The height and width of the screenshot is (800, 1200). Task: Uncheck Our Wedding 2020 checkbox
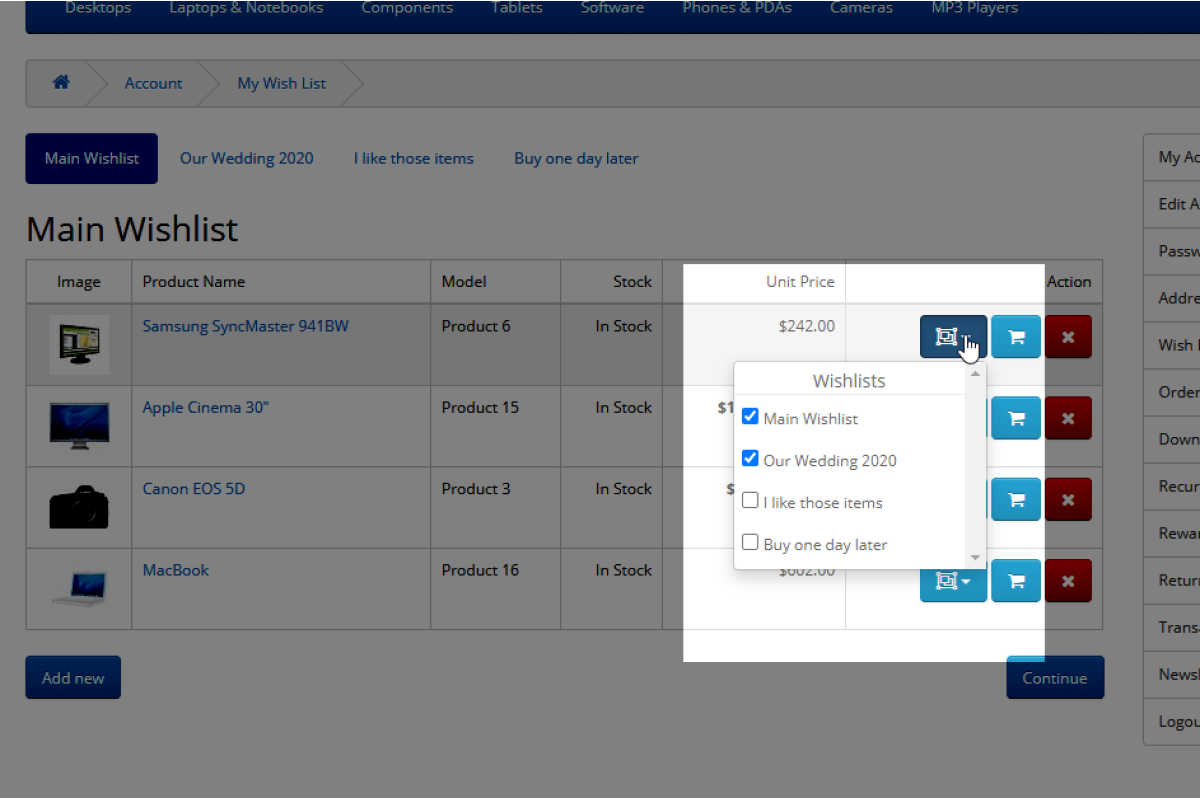(750, 459)
